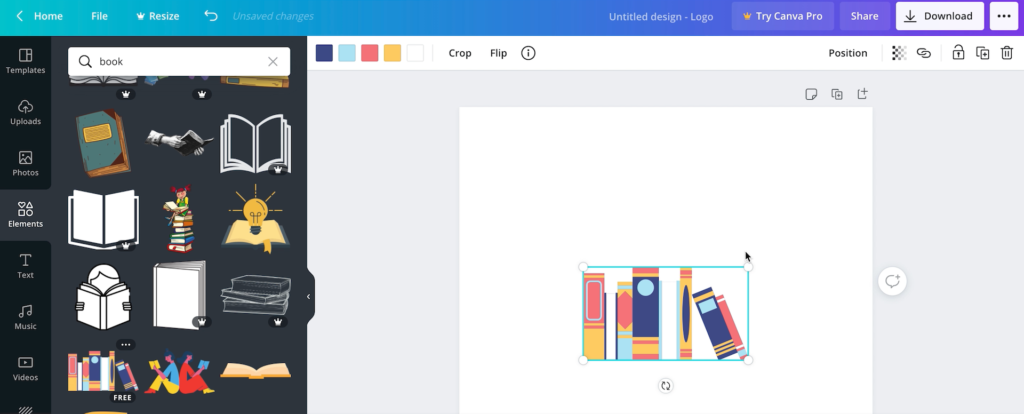
Task: Click the Crop button
Action: (x=460, y=53)
